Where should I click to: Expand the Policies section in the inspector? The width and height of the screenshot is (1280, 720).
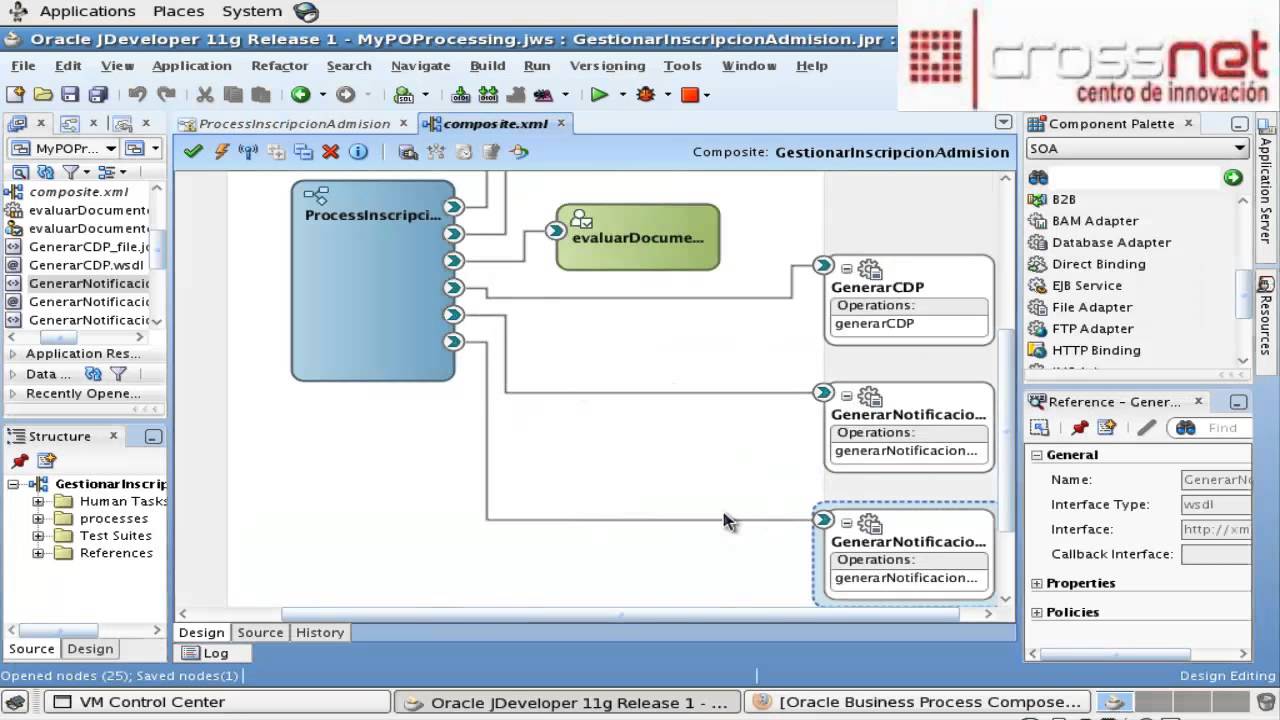(1037, 612)
